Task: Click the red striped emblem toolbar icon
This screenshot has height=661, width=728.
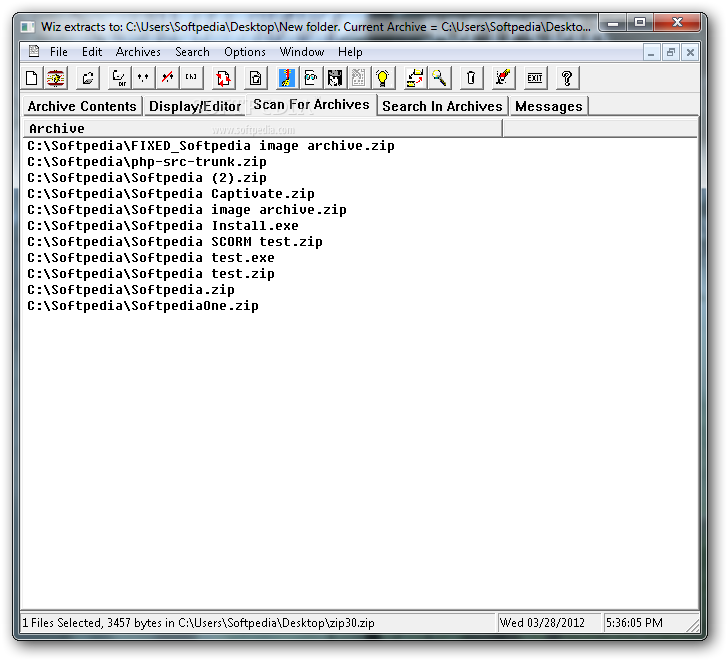Action: (x=56, y=78)
